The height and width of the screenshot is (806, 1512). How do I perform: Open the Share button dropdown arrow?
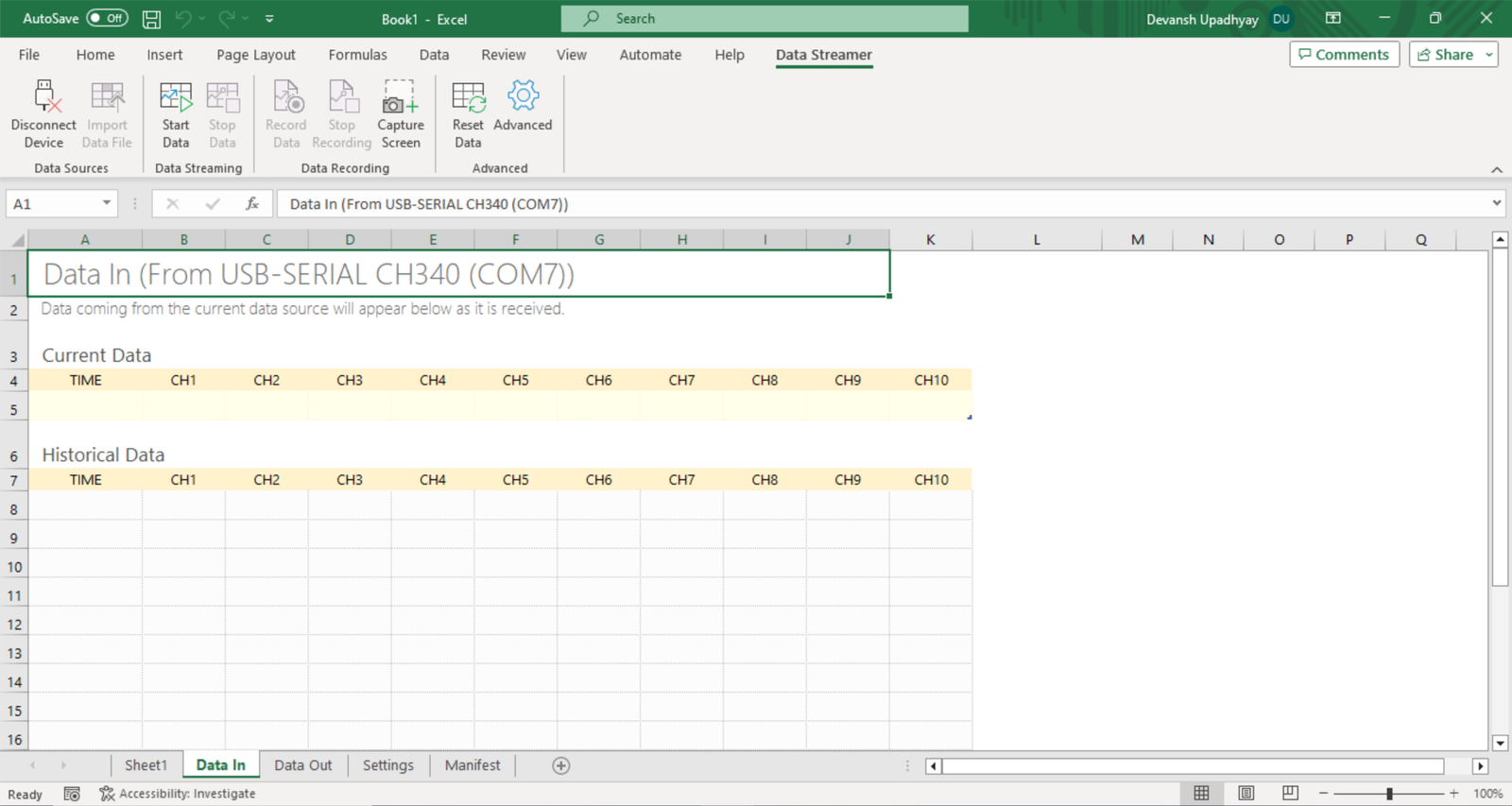(x=1489, y=55)
